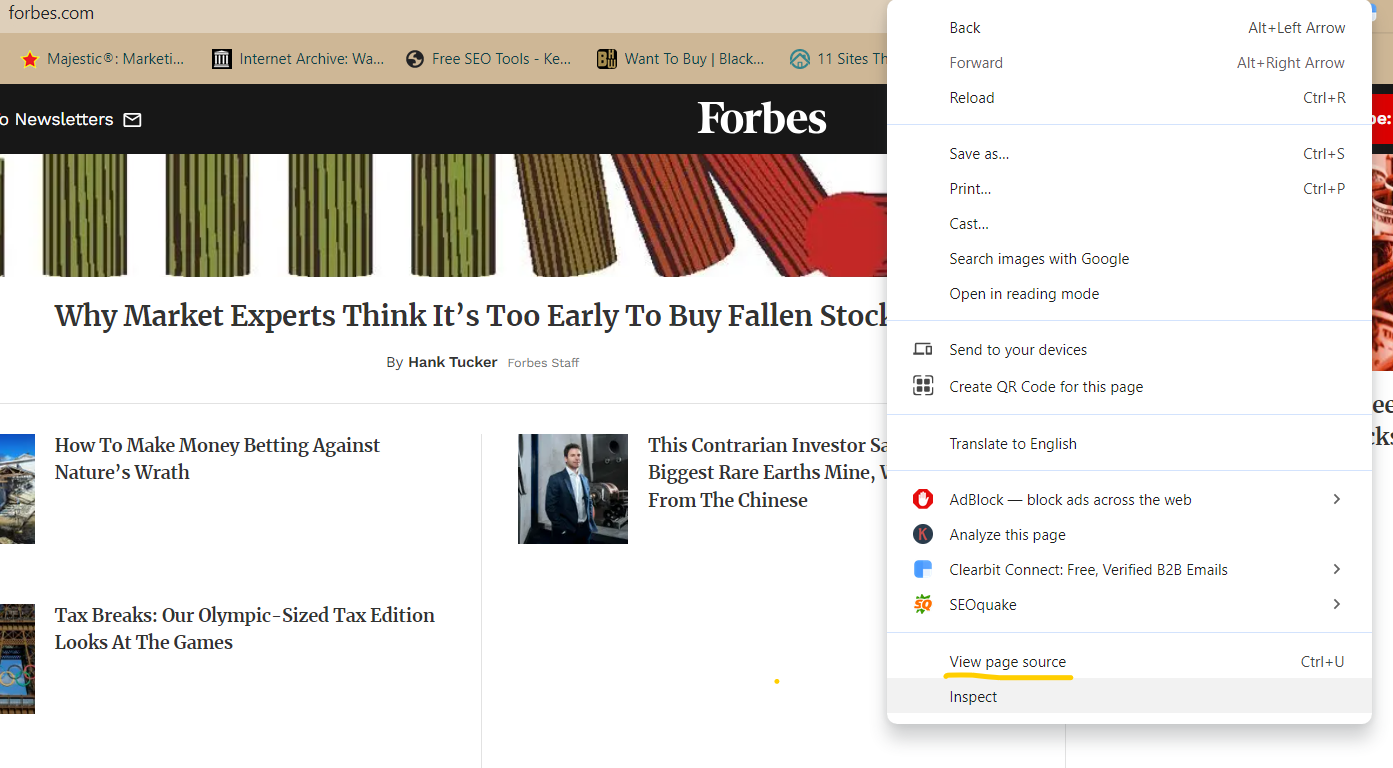Choose View page source
1393x768 pixels.
coord(1129,662)
